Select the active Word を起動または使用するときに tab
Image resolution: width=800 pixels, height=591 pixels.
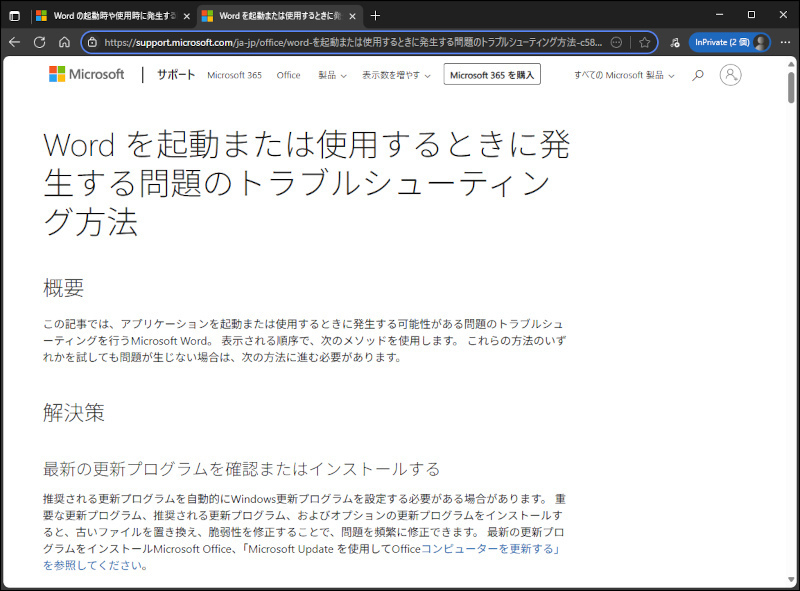(279, 16)
